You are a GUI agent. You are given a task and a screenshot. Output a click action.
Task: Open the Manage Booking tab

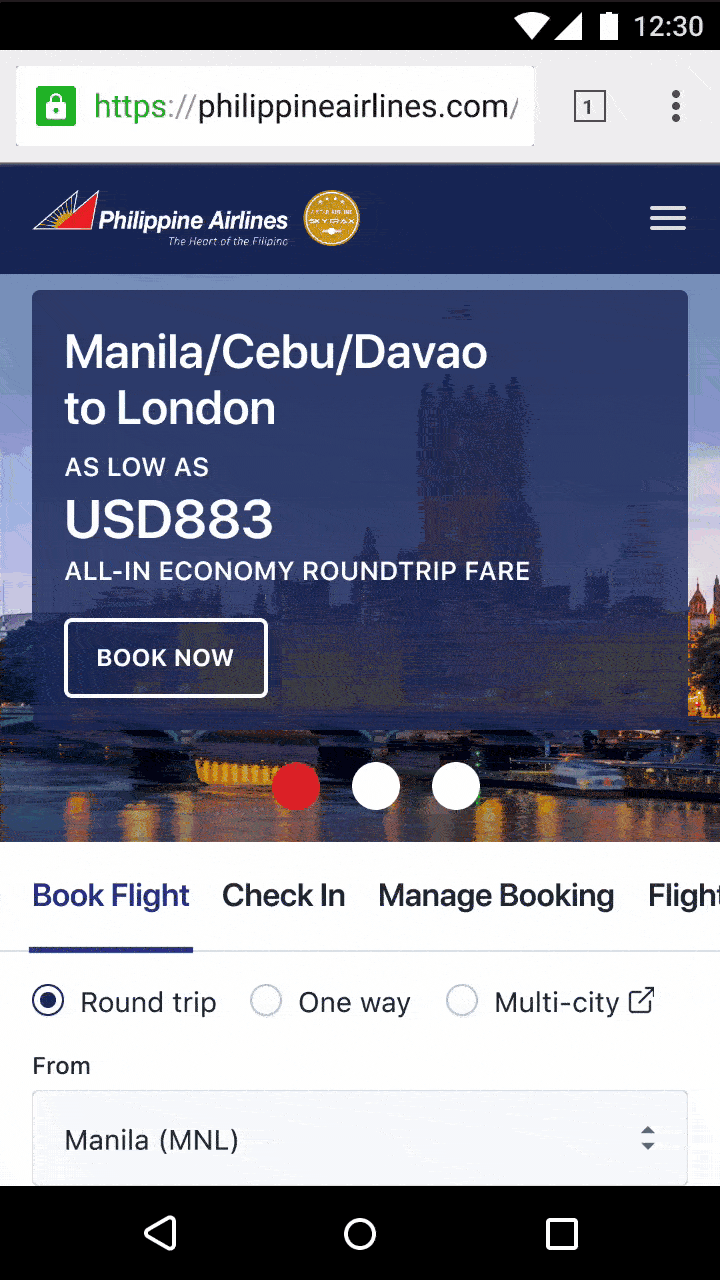coord(496,896)
